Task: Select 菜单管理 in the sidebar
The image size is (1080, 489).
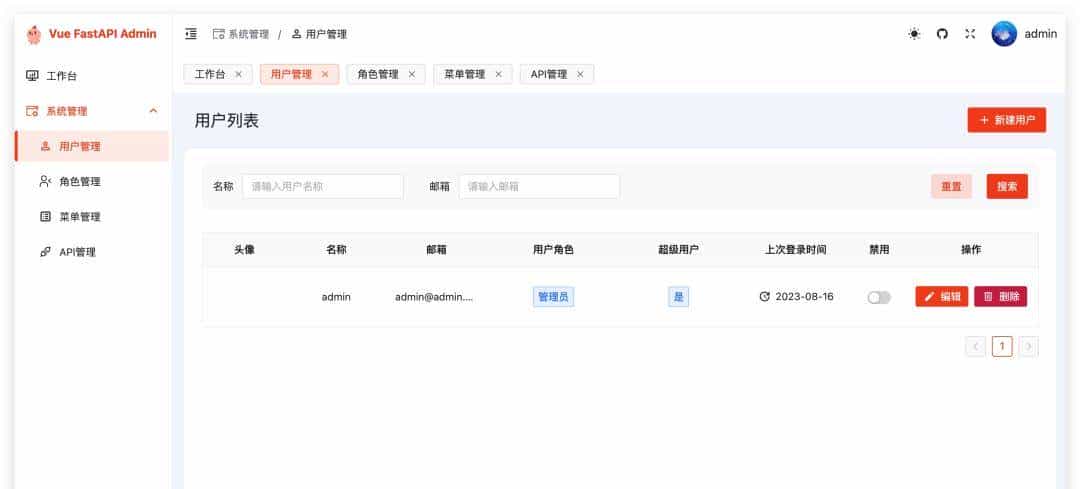Action: click(92, 217)
